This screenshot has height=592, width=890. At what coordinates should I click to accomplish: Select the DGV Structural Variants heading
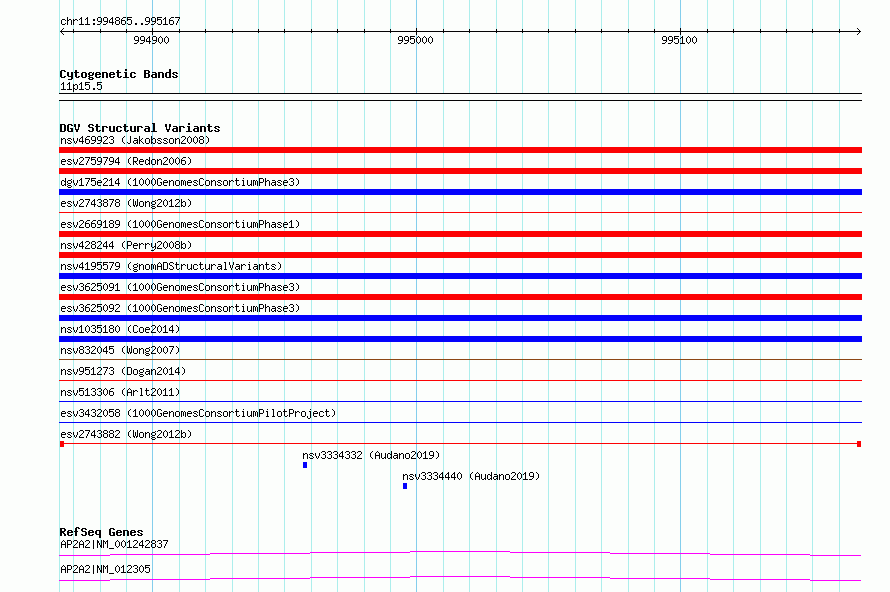click(x=140, y=128)
